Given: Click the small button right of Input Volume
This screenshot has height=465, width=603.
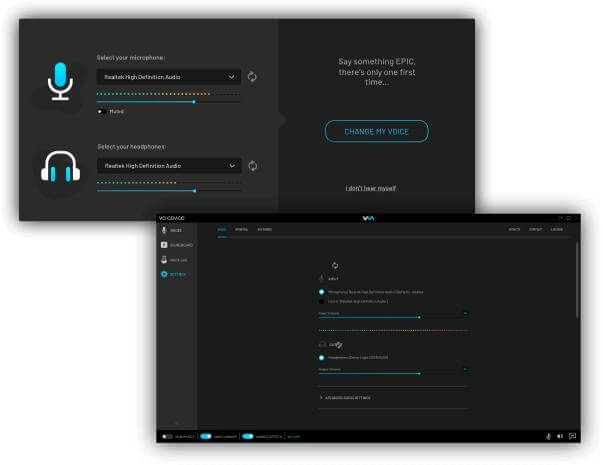Looking at the screenshot, I should [x=465, y=313].
